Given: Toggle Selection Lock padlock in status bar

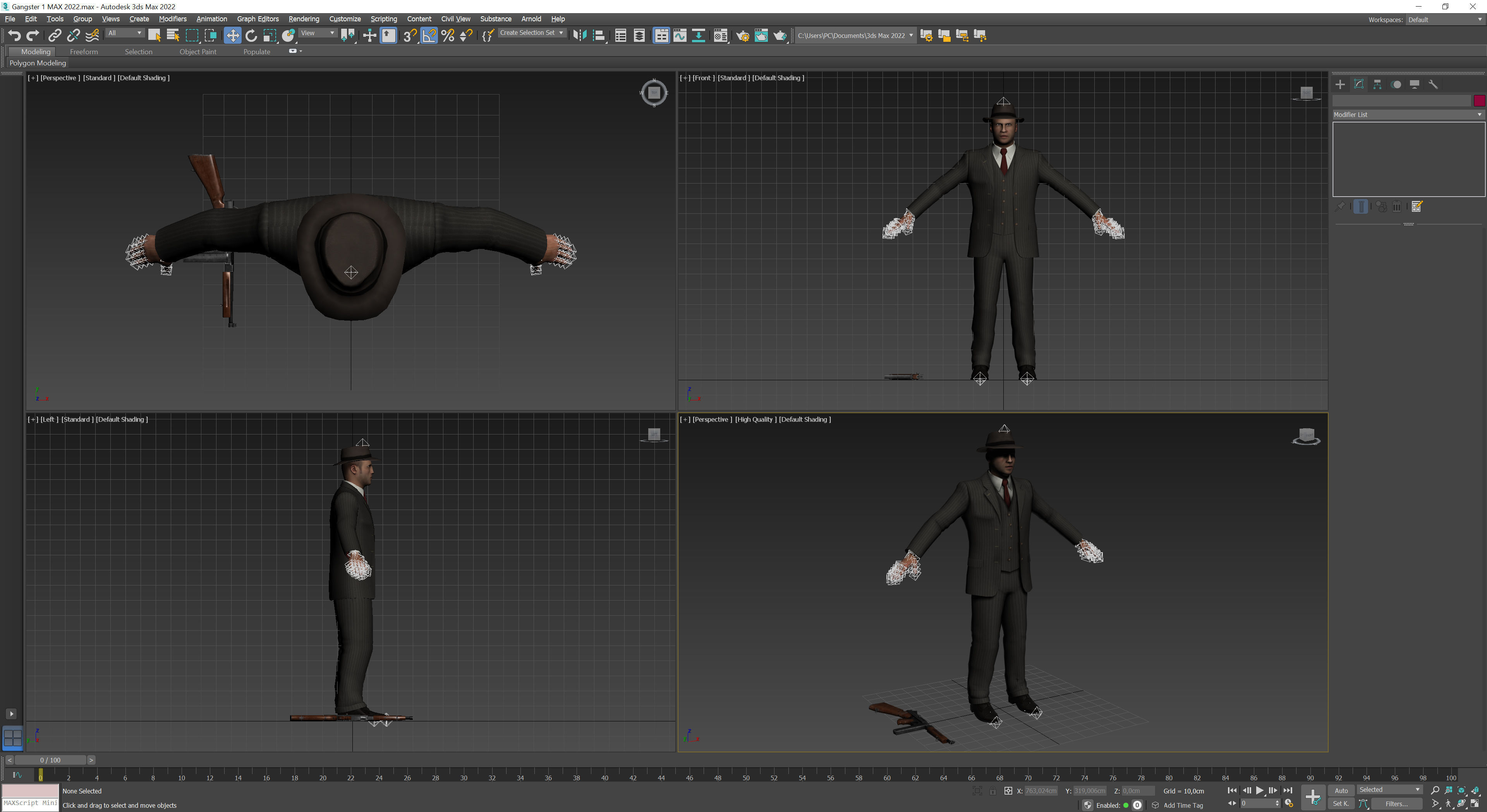Looking at the screenshot, I should tap(992, 791).
